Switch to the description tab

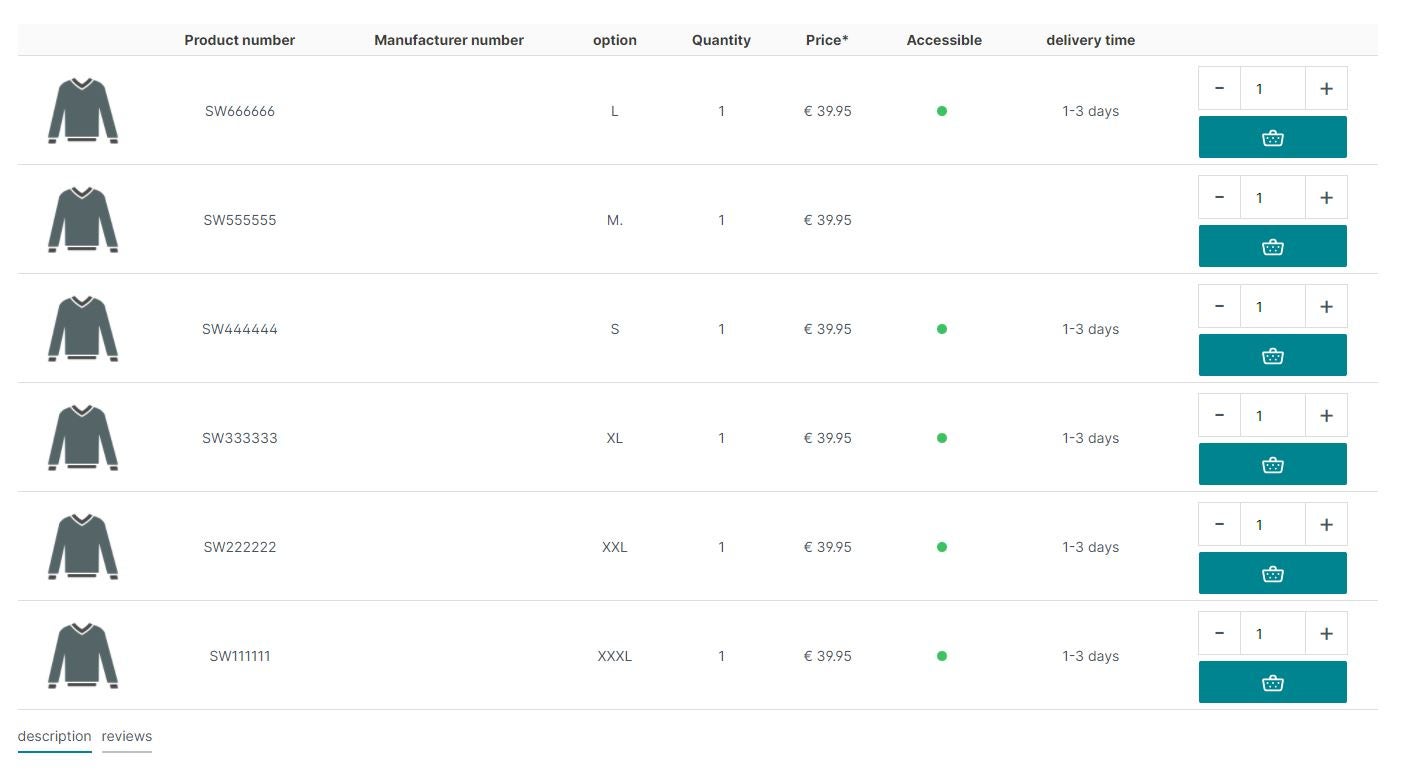54,736
